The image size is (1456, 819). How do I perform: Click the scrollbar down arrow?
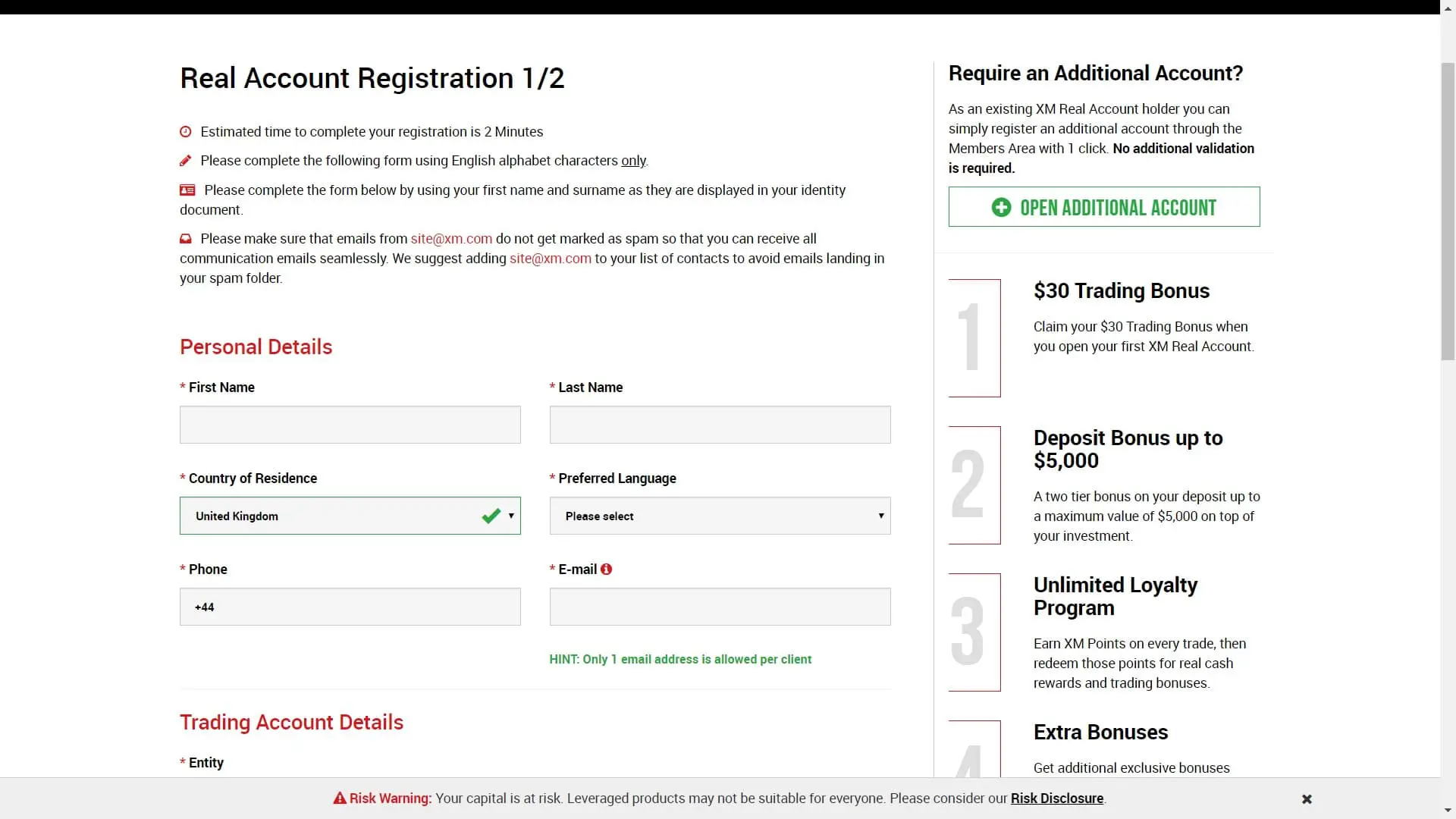[x=1447, y=811]
